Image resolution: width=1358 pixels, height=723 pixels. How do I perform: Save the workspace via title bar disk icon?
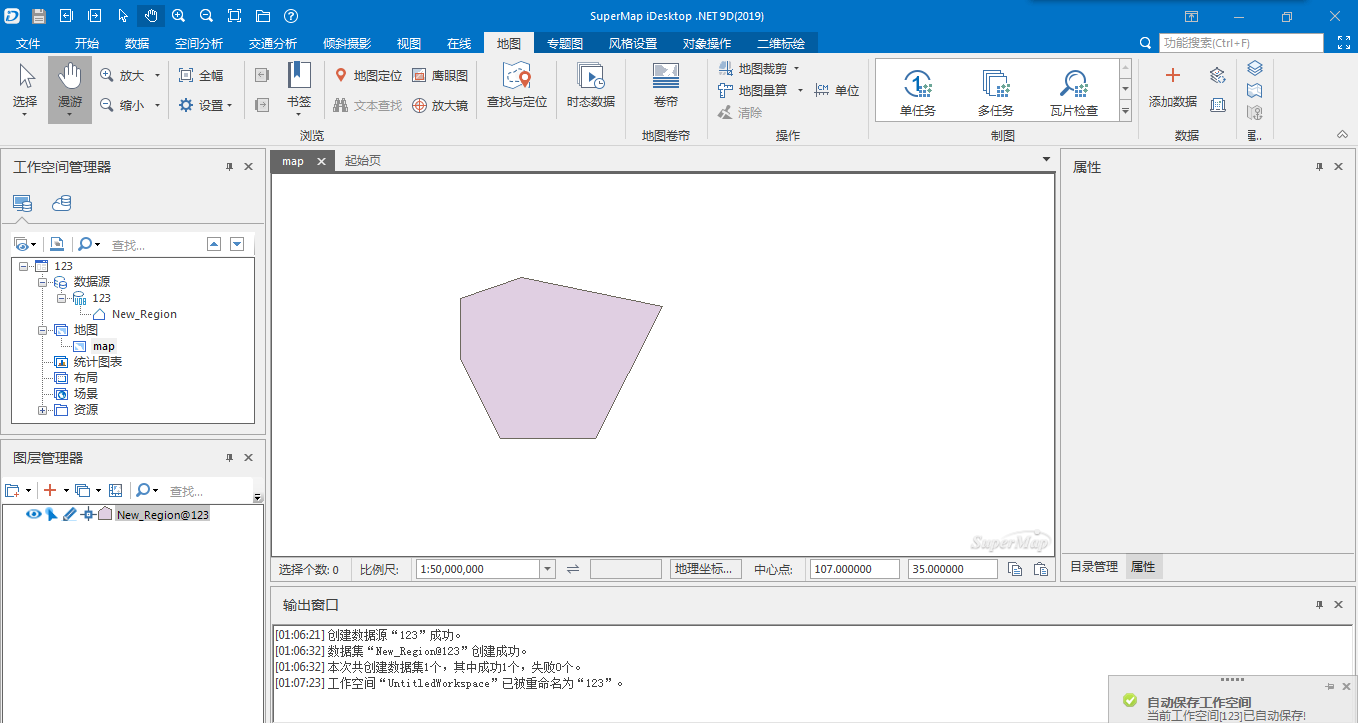pyautogui.click(x=38, y=16)
